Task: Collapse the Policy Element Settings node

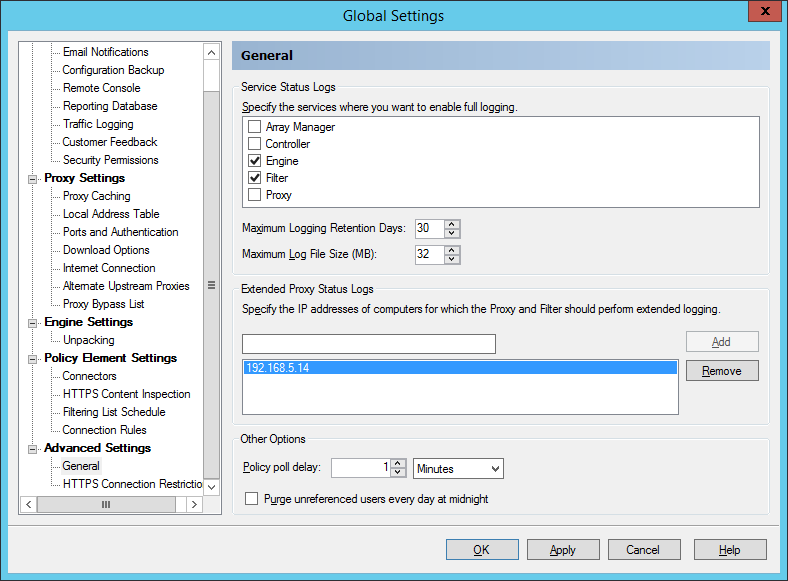Action: click(x=33, y=359)
